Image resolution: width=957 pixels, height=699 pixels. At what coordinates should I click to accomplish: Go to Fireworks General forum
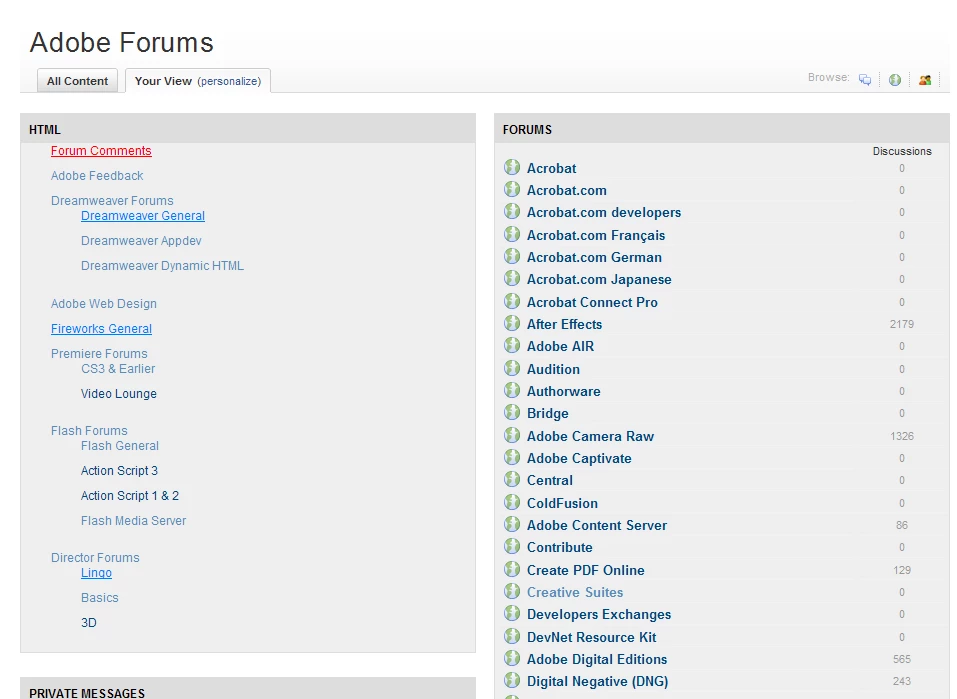101,328
